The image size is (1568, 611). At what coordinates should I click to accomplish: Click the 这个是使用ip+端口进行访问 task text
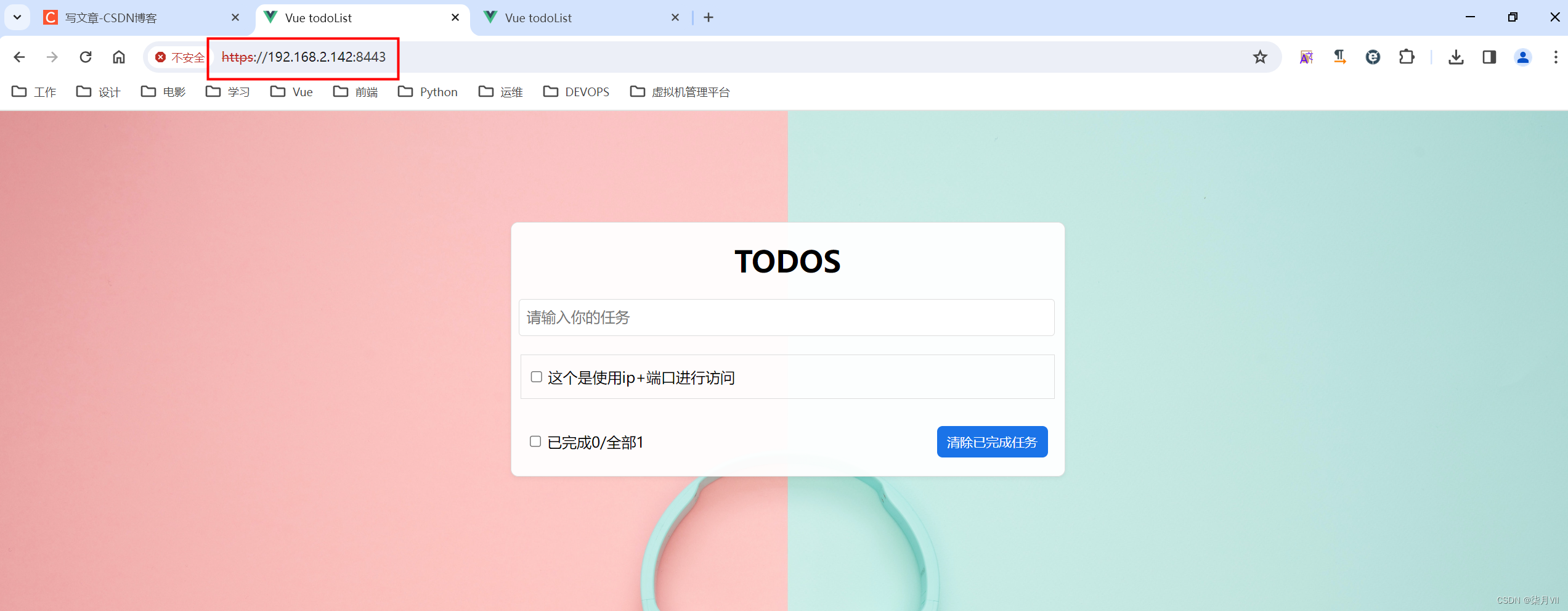point(641,378)
